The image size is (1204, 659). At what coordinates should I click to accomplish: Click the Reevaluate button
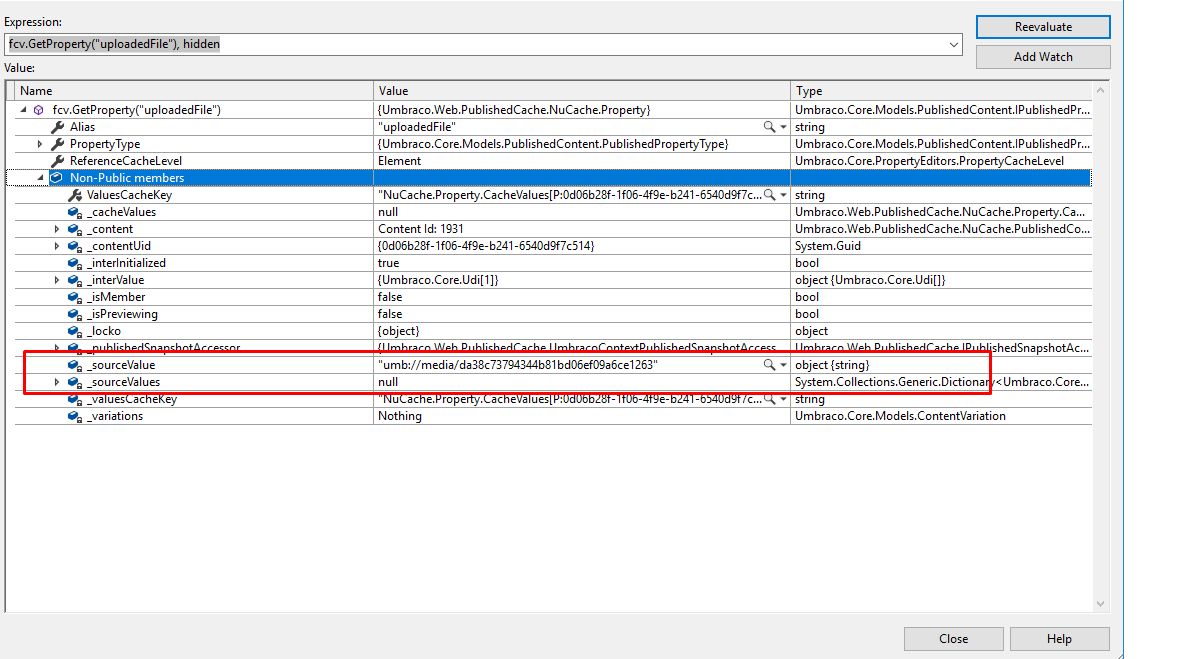coord(1043,27)
